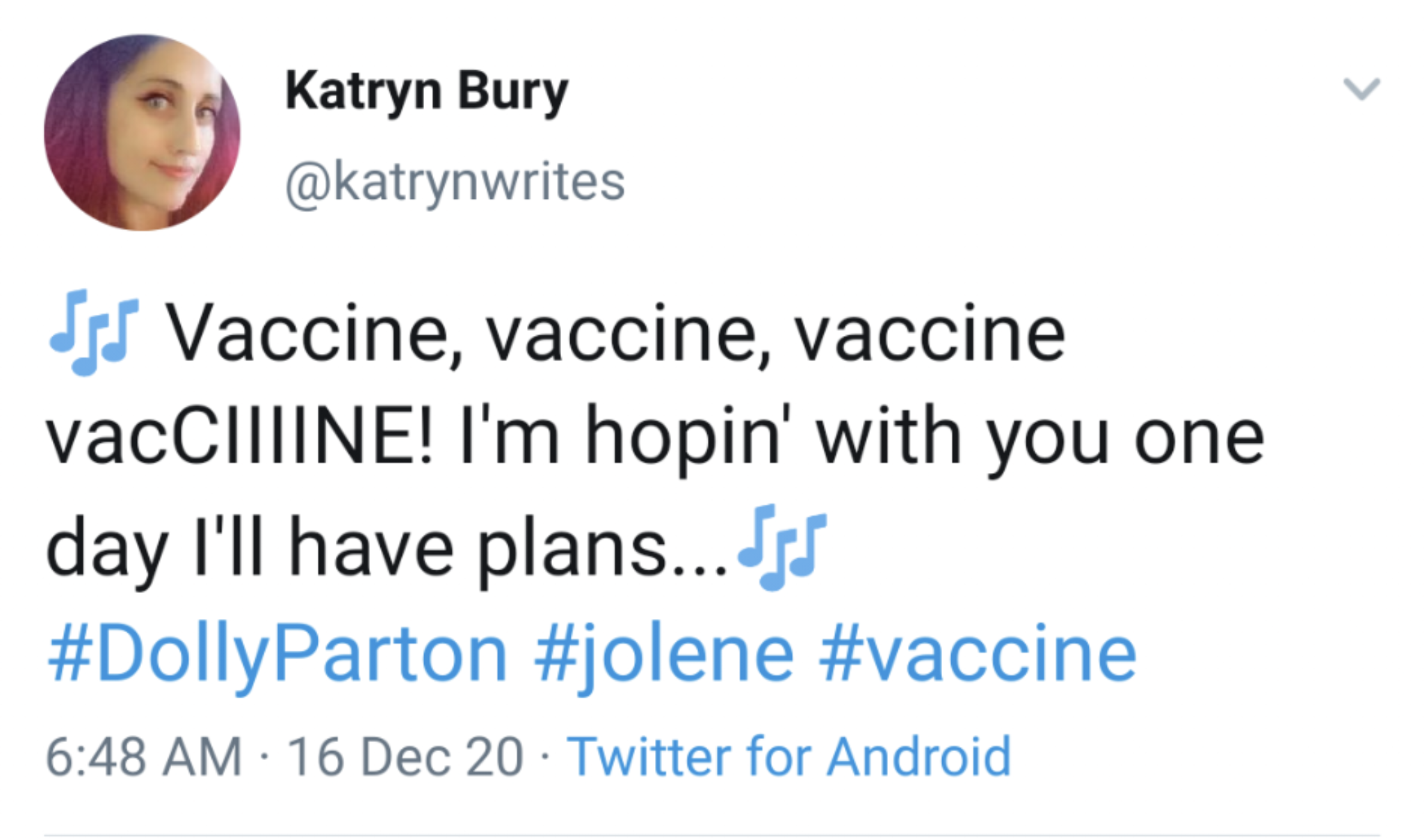Screen dimensions: 1424x840
Task: Click the second lowercase vaccine before vacCIIIINE
Action: click(x=930, y=335)
